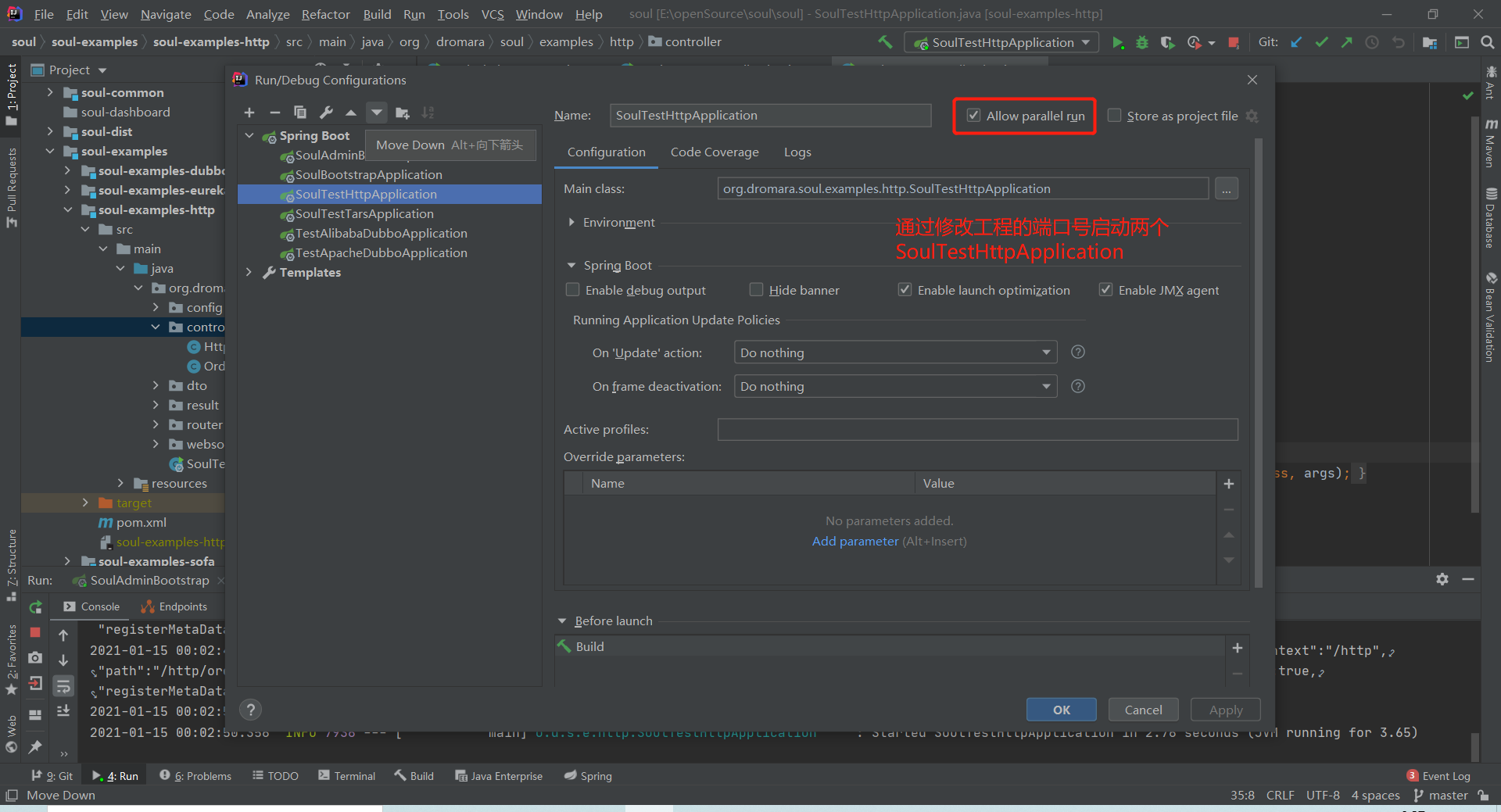Click the Name input field

pyautogui.click(x=770, y=116)
